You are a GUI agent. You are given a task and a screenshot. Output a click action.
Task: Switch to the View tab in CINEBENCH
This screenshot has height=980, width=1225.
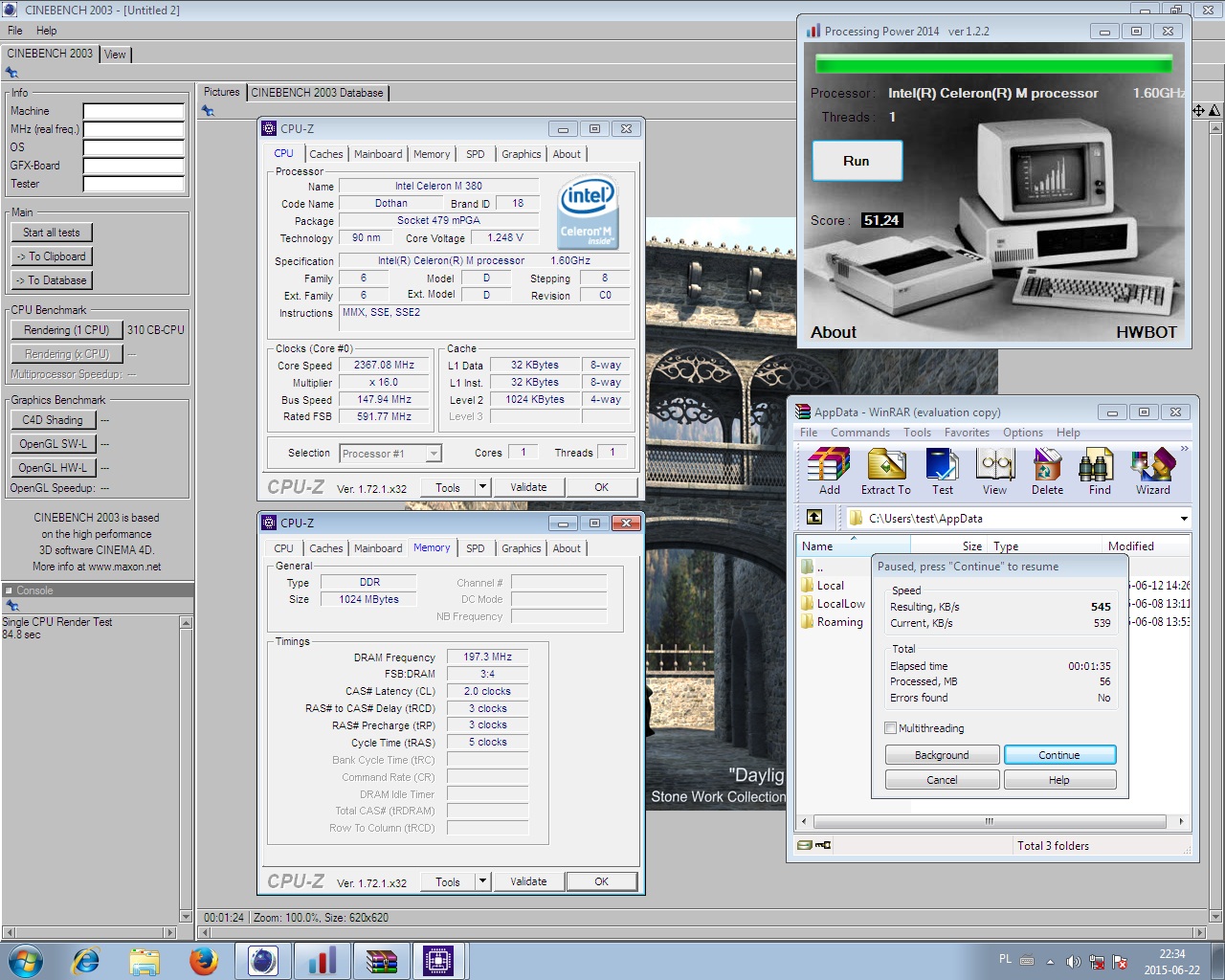coord(115,55)
